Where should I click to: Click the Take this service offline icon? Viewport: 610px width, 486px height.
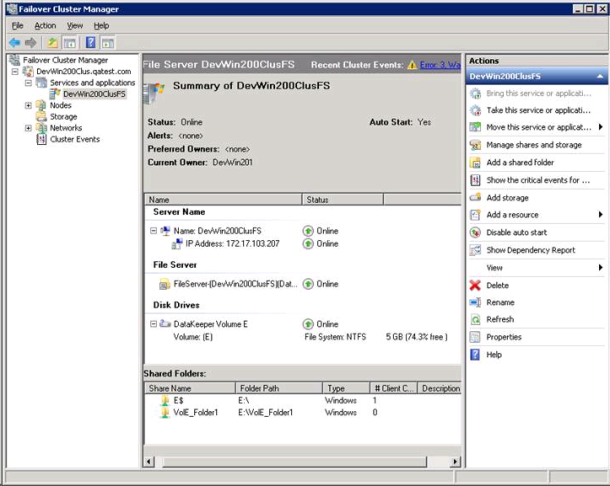point(475,111)
